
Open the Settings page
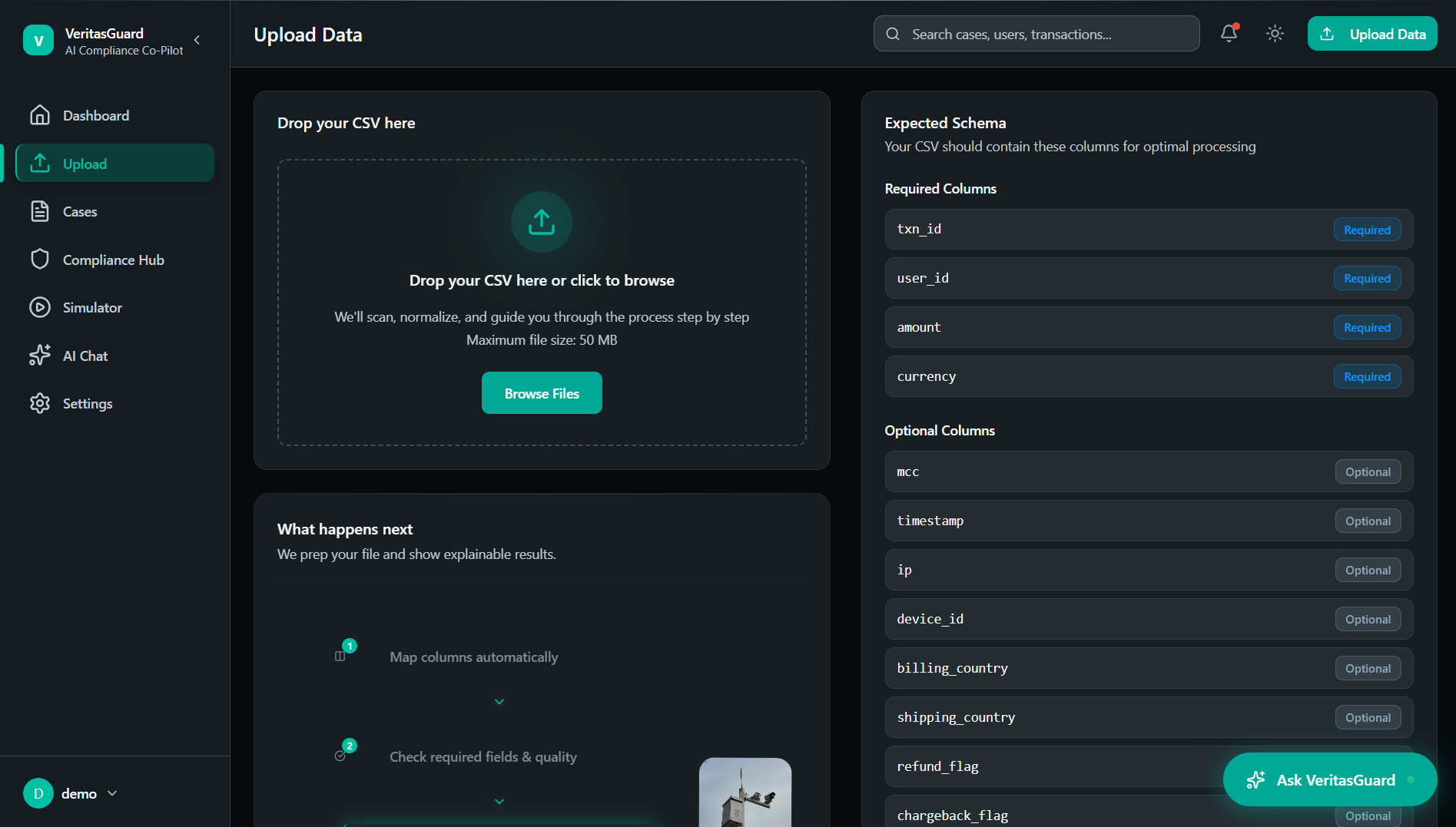click(x=114, y=403)
